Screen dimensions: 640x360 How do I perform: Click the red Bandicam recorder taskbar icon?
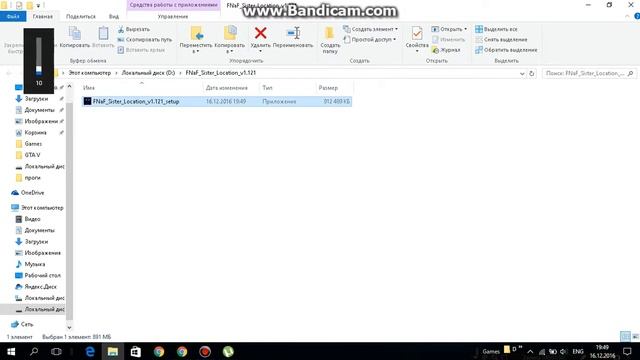[205, 351]
